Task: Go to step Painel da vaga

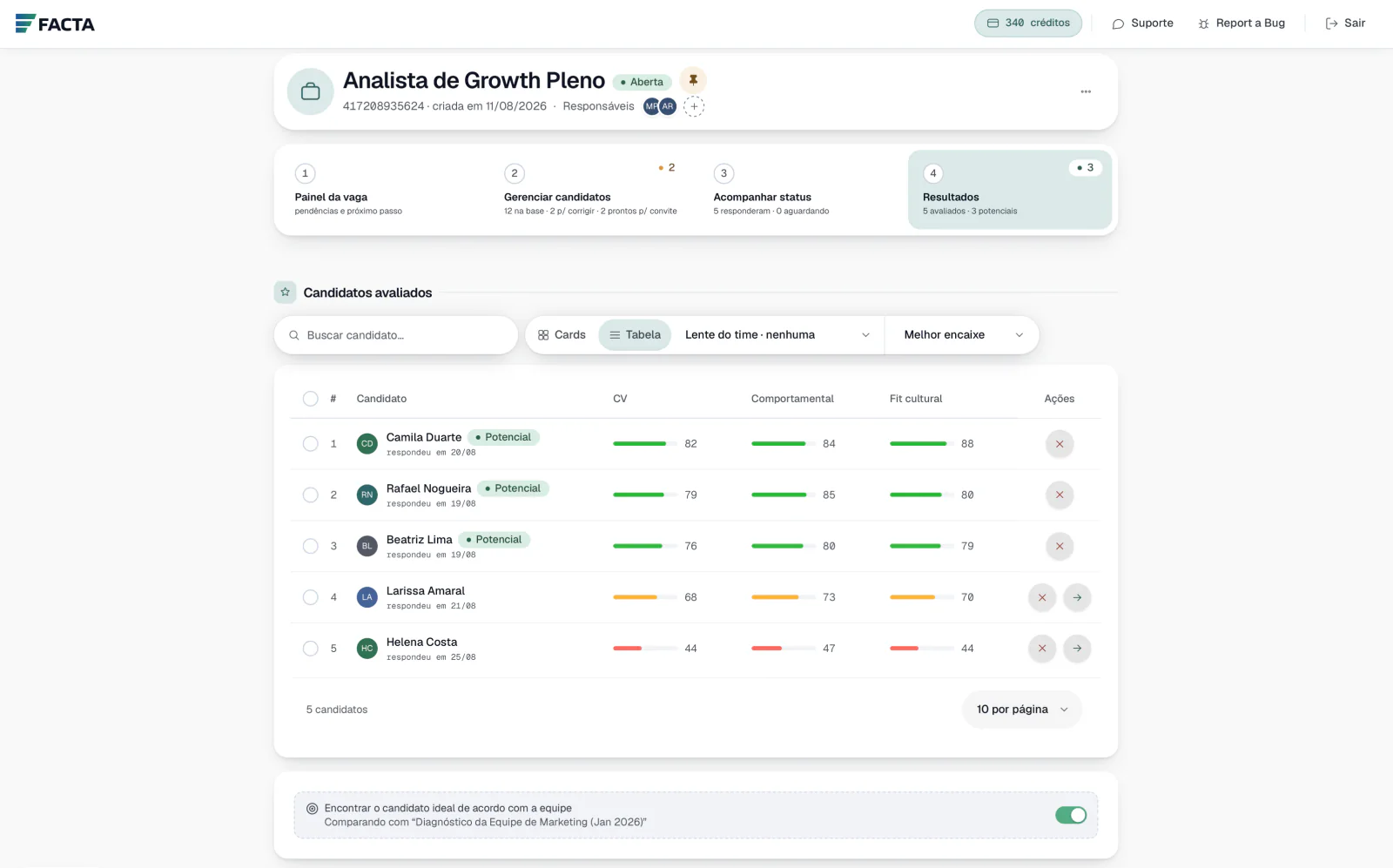Action: tap(380, 190)
